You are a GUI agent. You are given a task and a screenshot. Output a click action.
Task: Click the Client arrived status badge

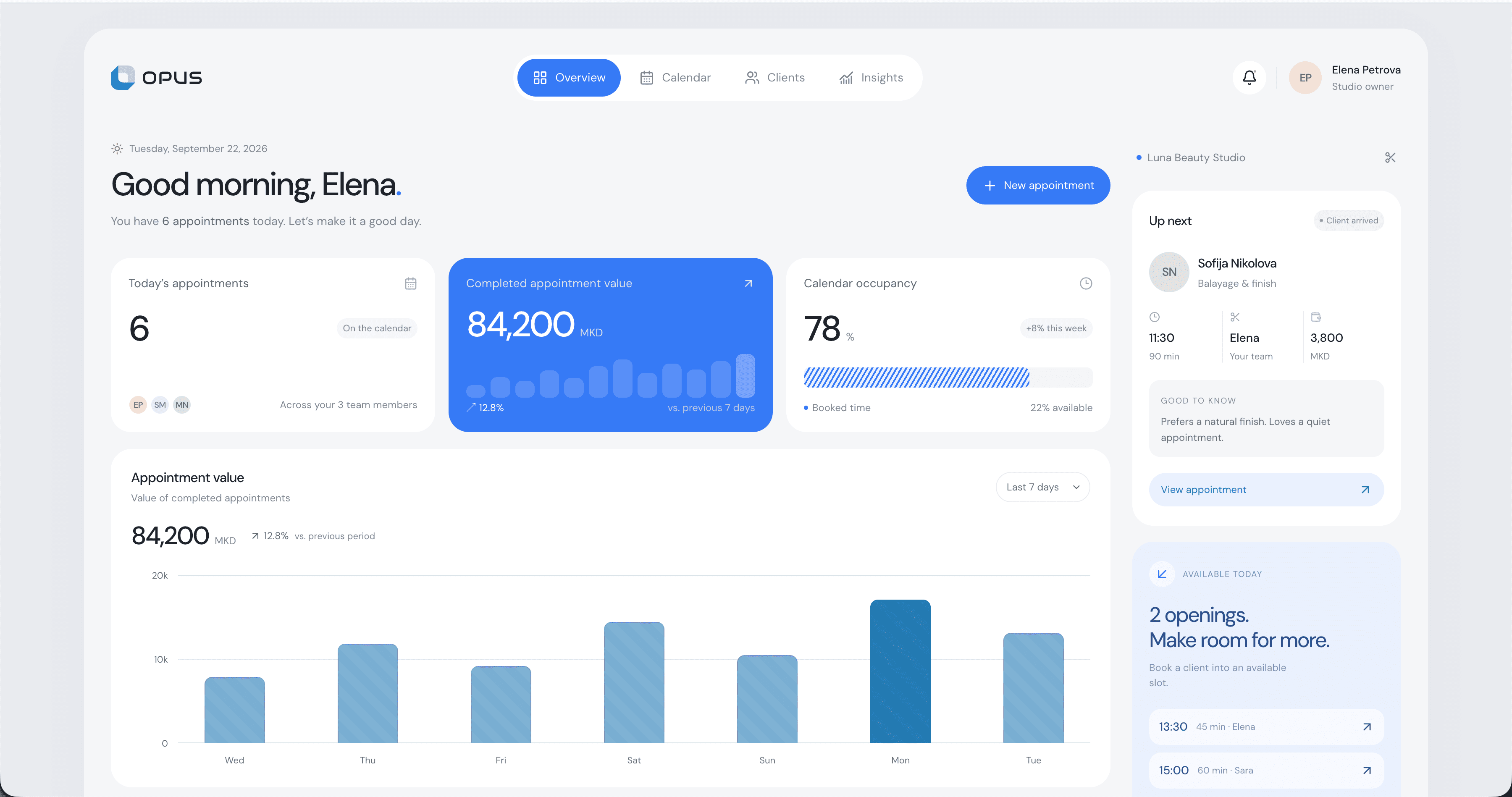pos(1348,221)
